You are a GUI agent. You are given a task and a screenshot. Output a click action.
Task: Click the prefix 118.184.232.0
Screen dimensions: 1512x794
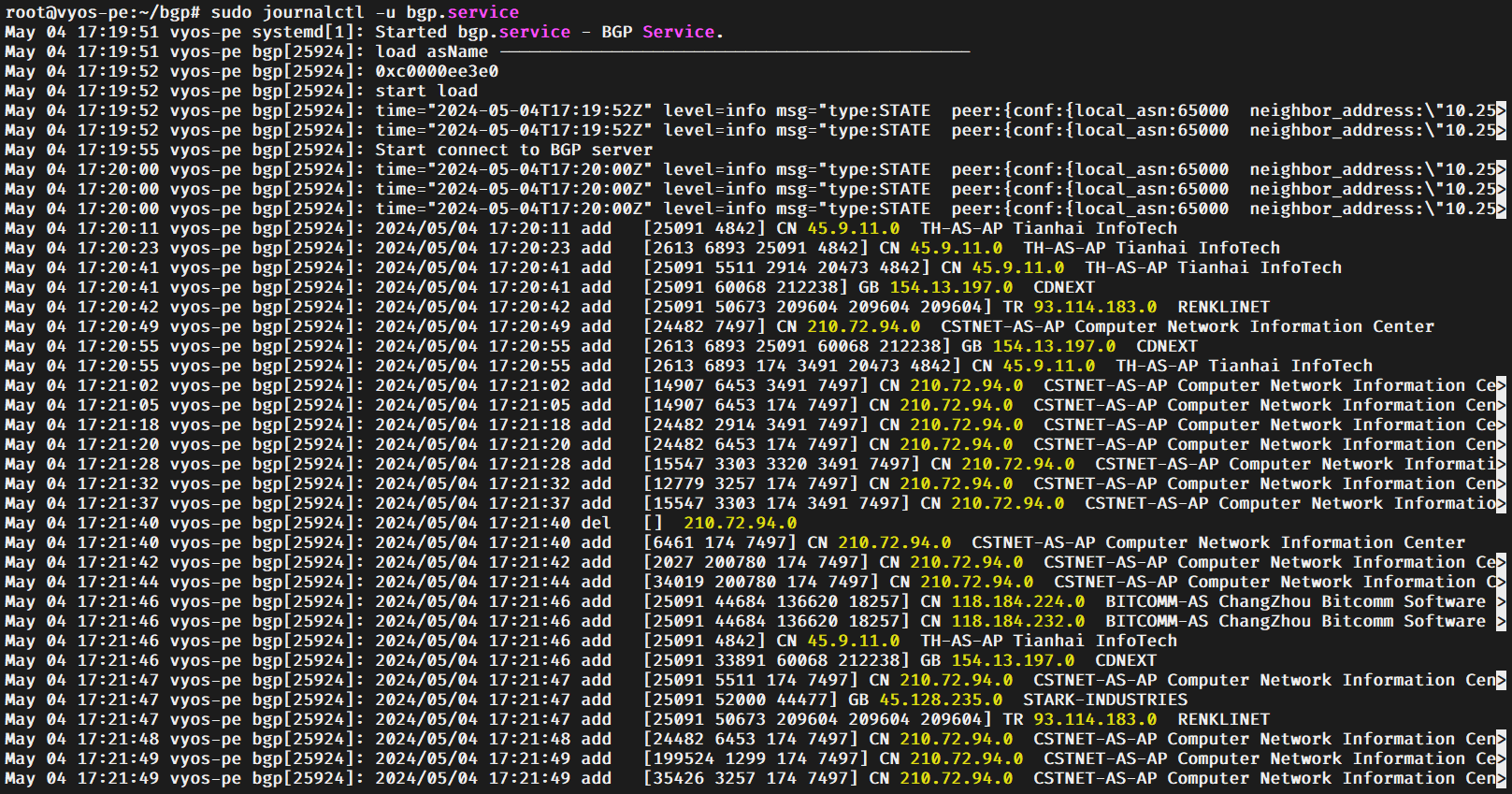(1018, 621)
